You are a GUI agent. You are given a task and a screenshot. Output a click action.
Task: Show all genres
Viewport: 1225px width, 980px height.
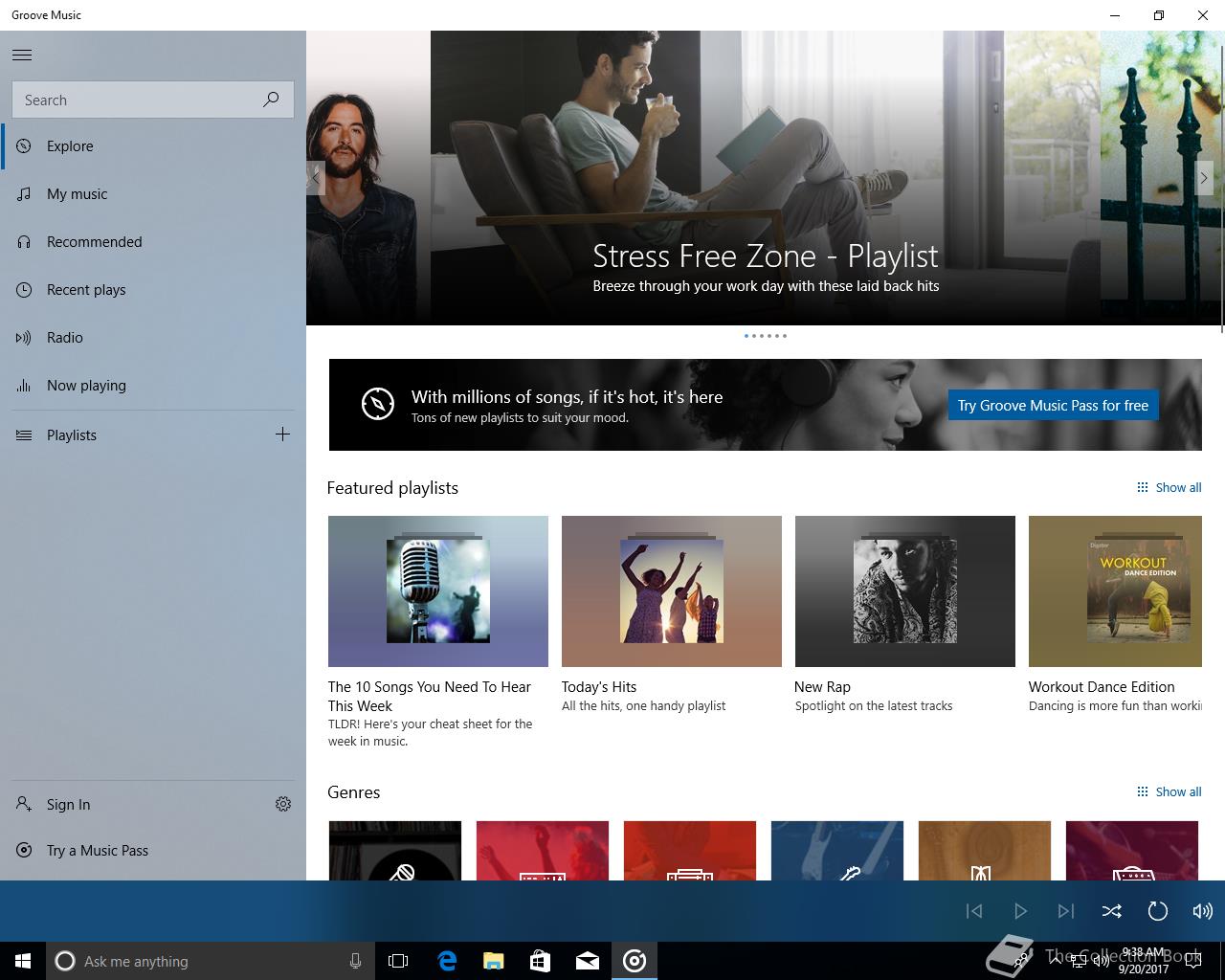tap(1169, 791)
